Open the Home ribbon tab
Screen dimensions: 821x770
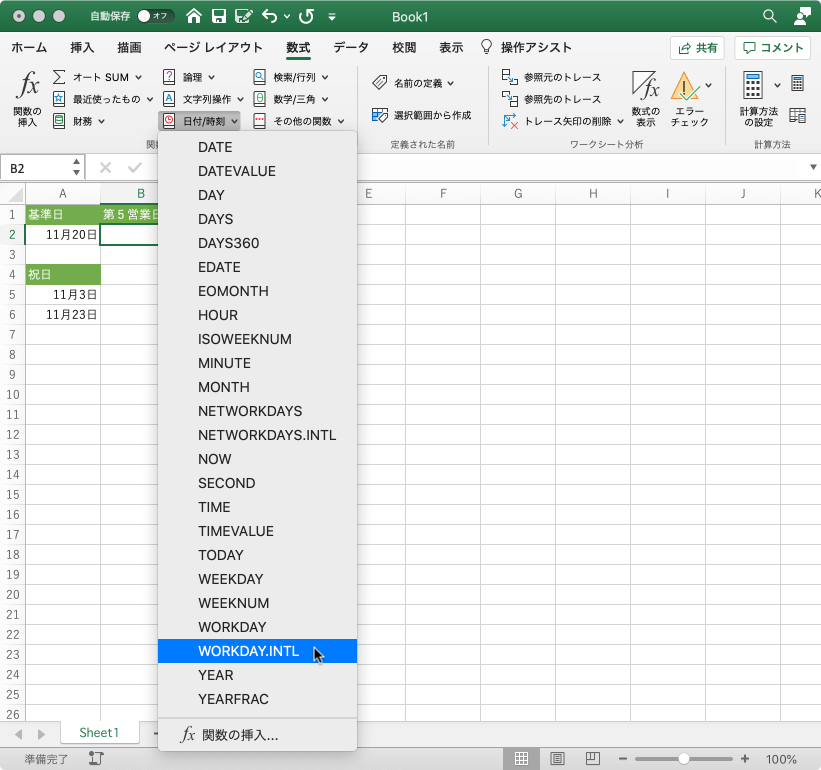tap(29, 48)
